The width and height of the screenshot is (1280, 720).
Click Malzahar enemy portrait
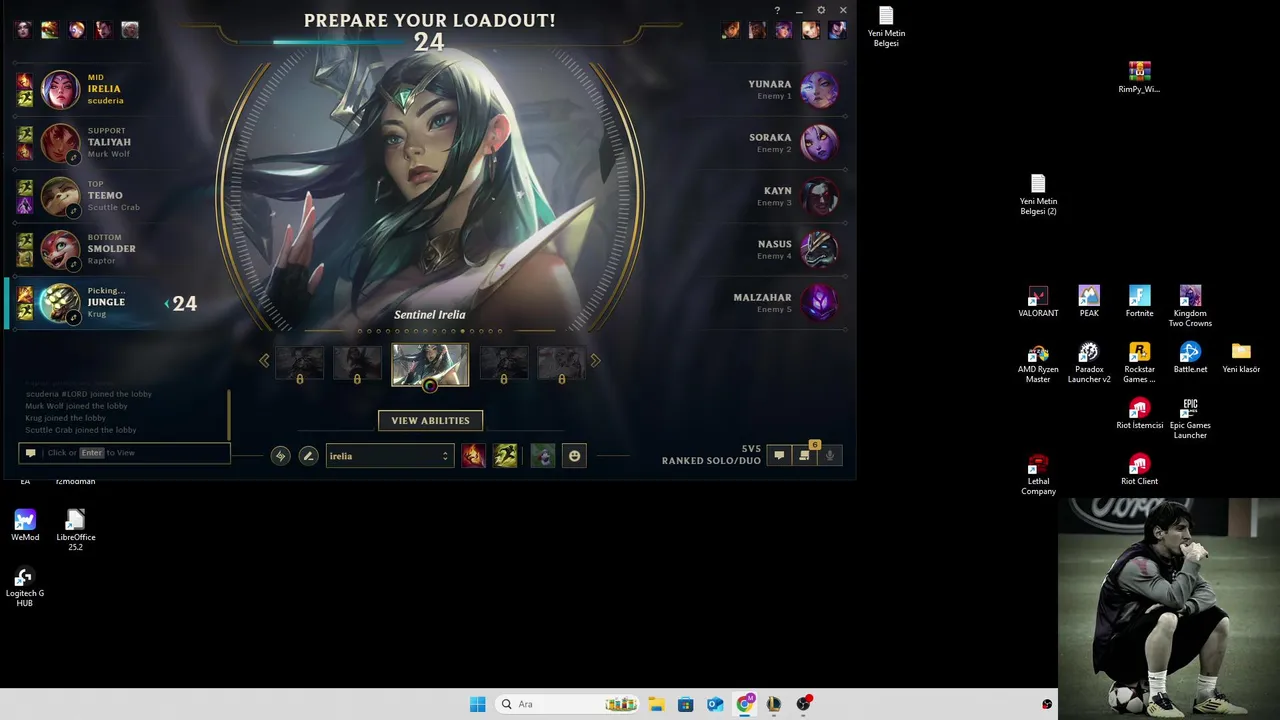(820, 303)
